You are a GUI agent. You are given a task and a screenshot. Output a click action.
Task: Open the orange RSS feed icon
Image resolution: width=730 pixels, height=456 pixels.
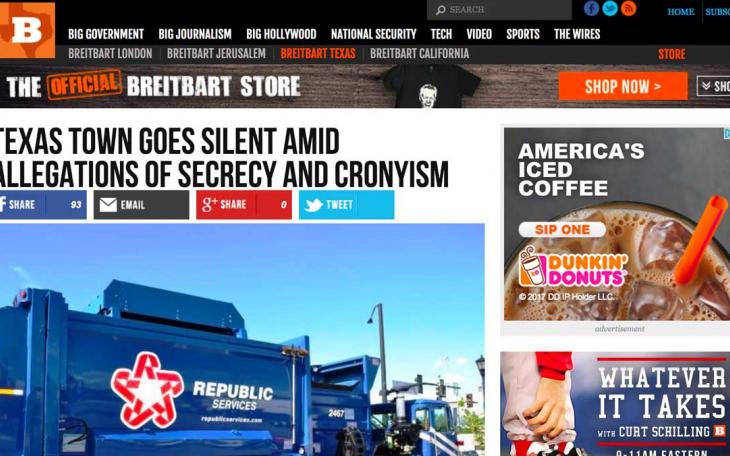[629, 8]
